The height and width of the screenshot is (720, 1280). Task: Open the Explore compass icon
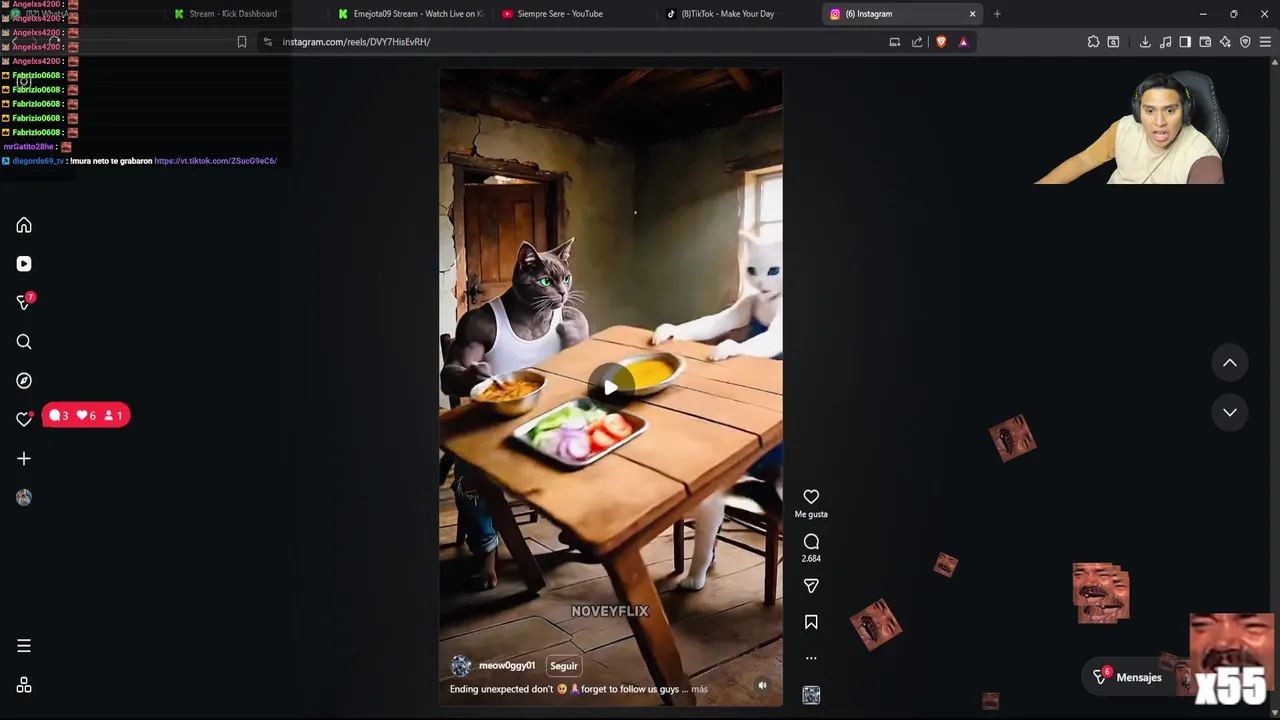tap(24, 381)
